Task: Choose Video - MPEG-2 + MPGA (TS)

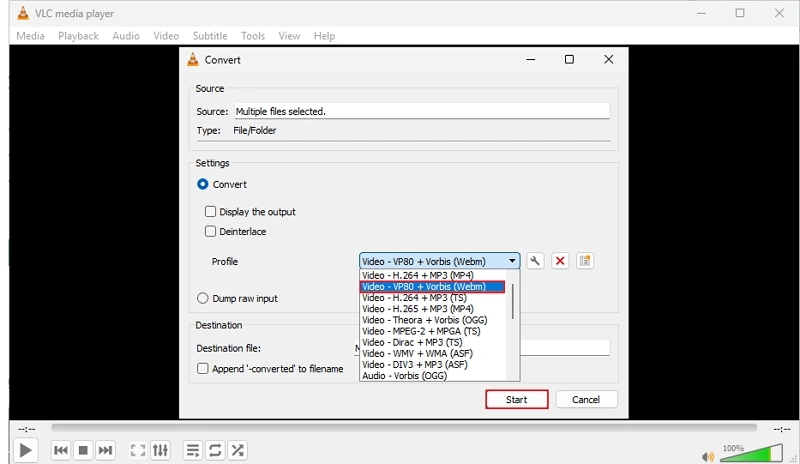Action: tap(433, 331)
